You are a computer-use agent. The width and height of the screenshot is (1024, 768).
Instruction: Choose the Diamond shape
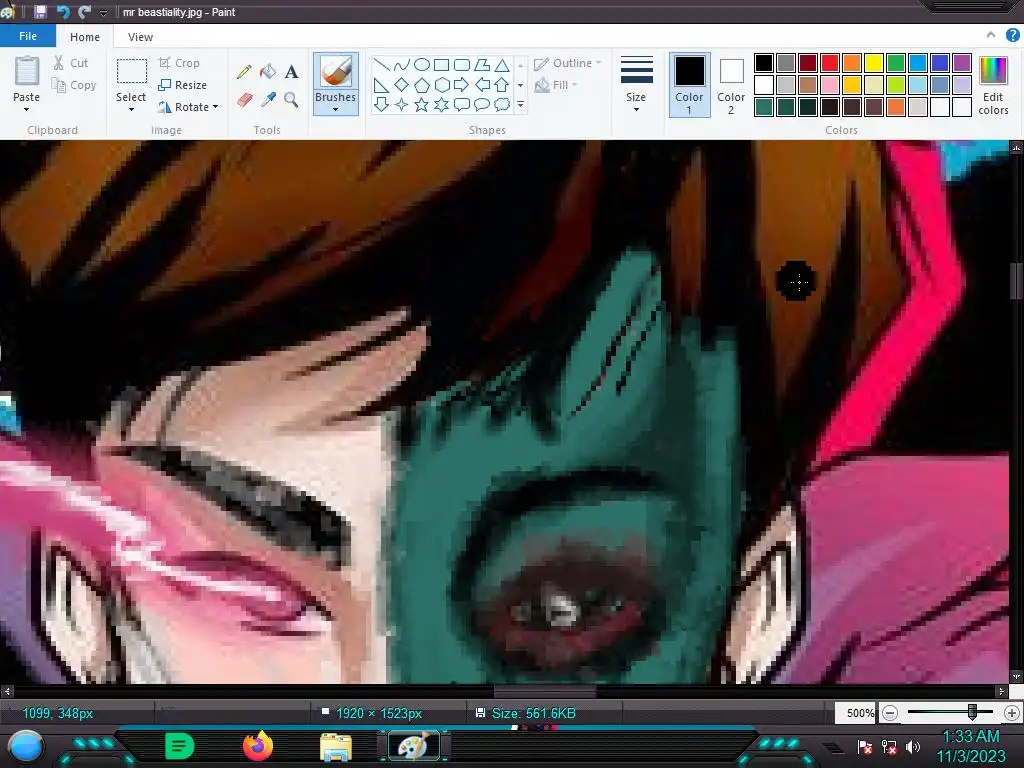tap(402, 85)
